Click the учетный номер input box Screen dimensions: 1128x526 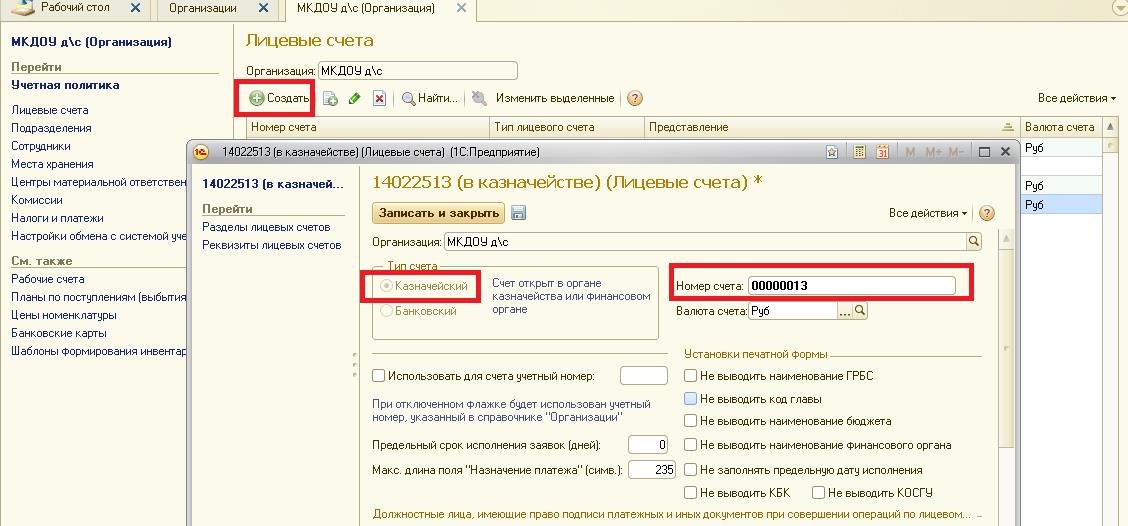tap(644, 375)
